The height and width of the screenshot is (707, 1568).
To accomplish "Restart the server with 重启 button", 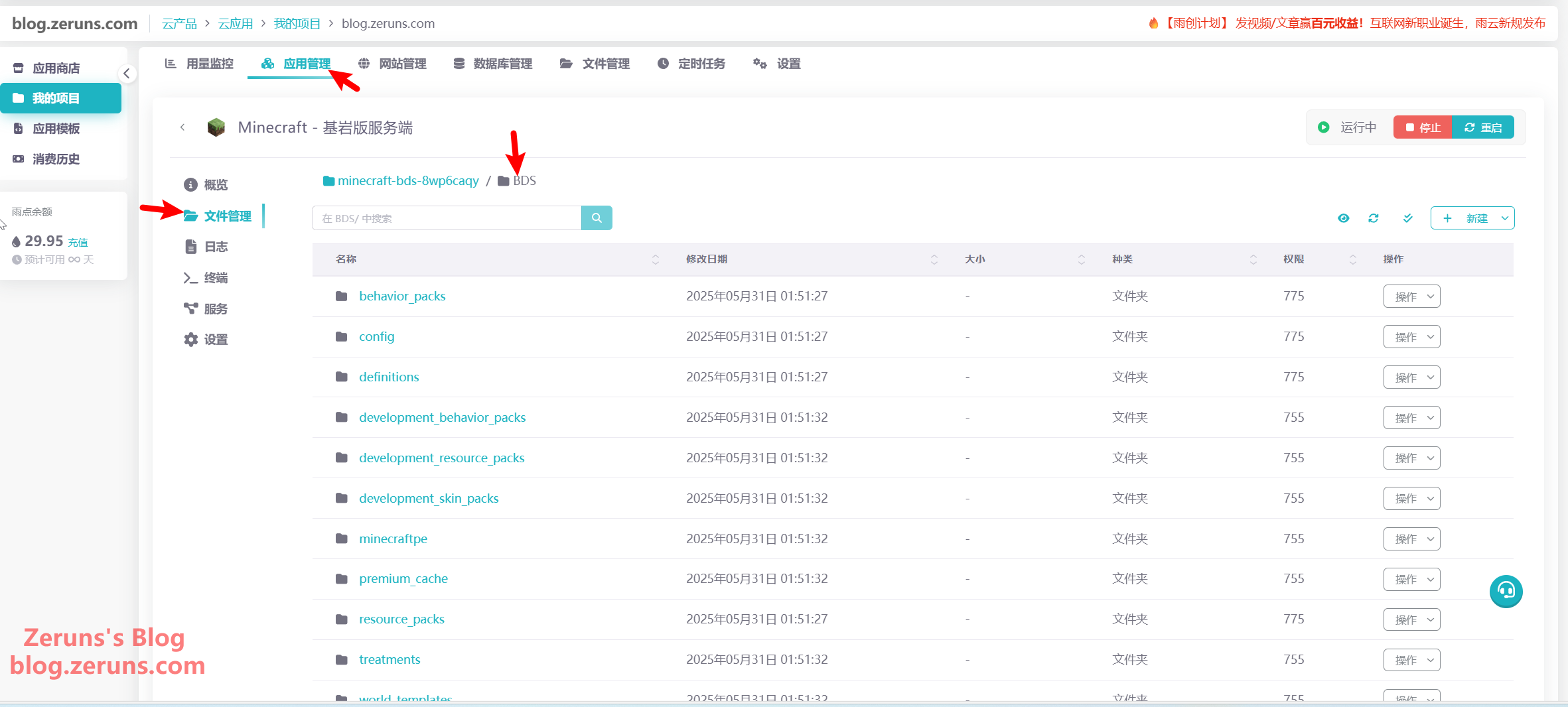I will tap(1483, 127).
